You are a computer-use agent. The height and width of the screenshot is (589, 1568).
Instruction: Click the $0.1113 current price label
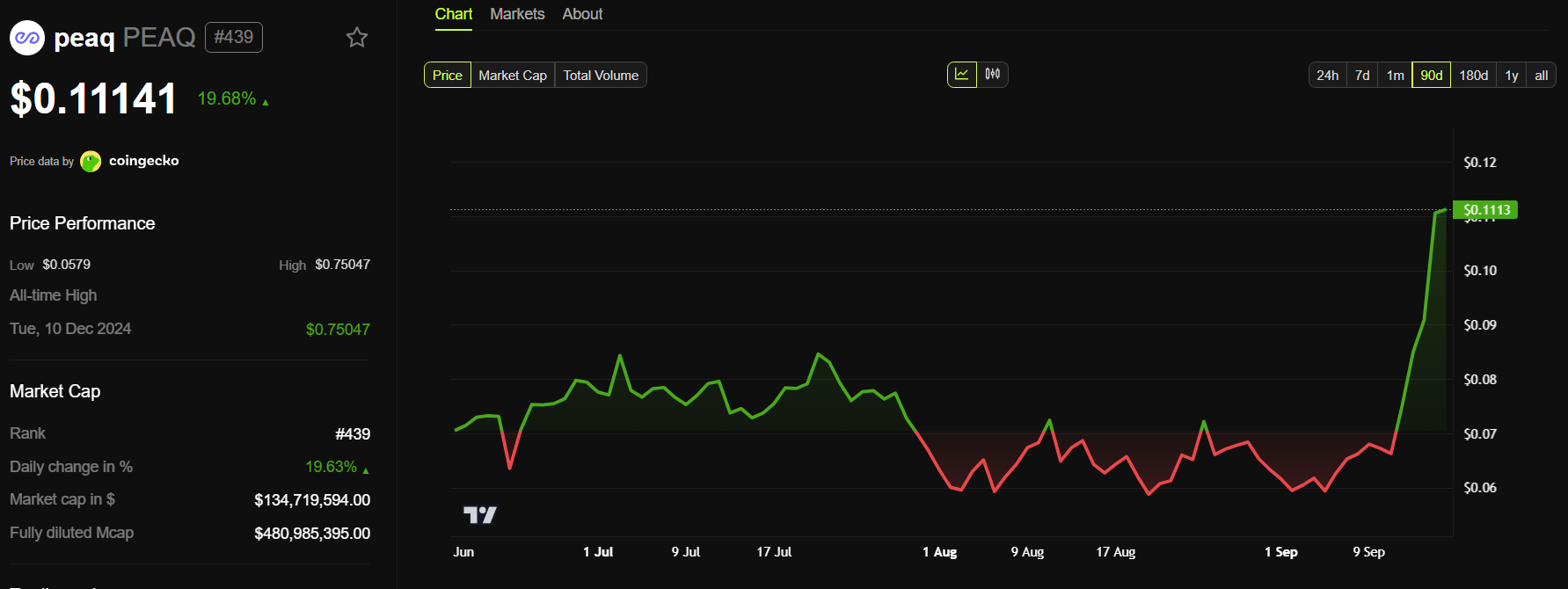click(x=1485, y=209)
